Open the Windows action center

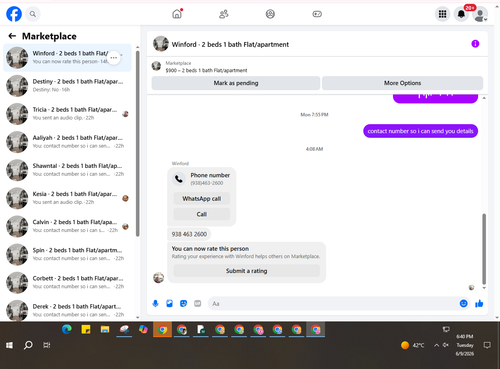[487, 345]
